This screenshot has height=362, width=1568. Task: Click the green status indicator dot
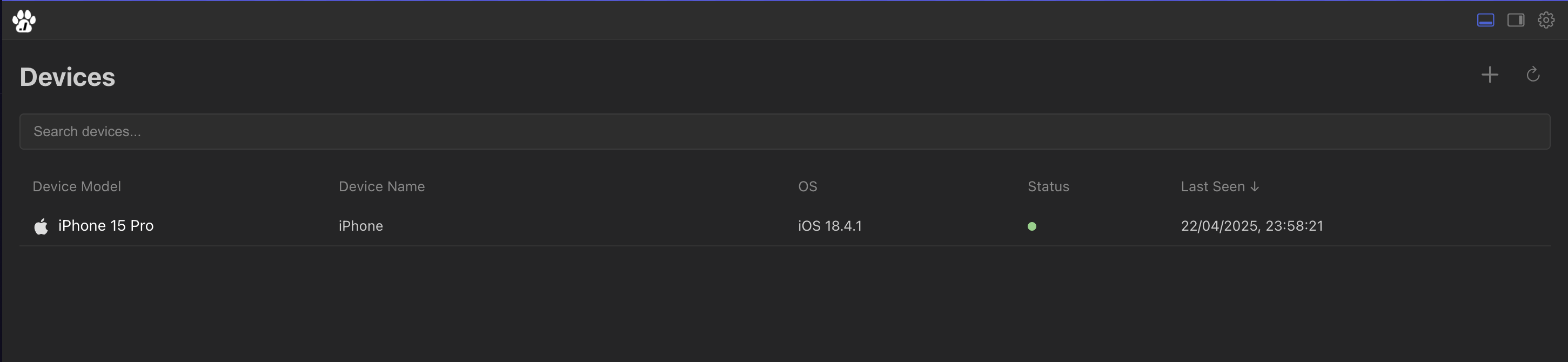click(x=1032, y=226)
